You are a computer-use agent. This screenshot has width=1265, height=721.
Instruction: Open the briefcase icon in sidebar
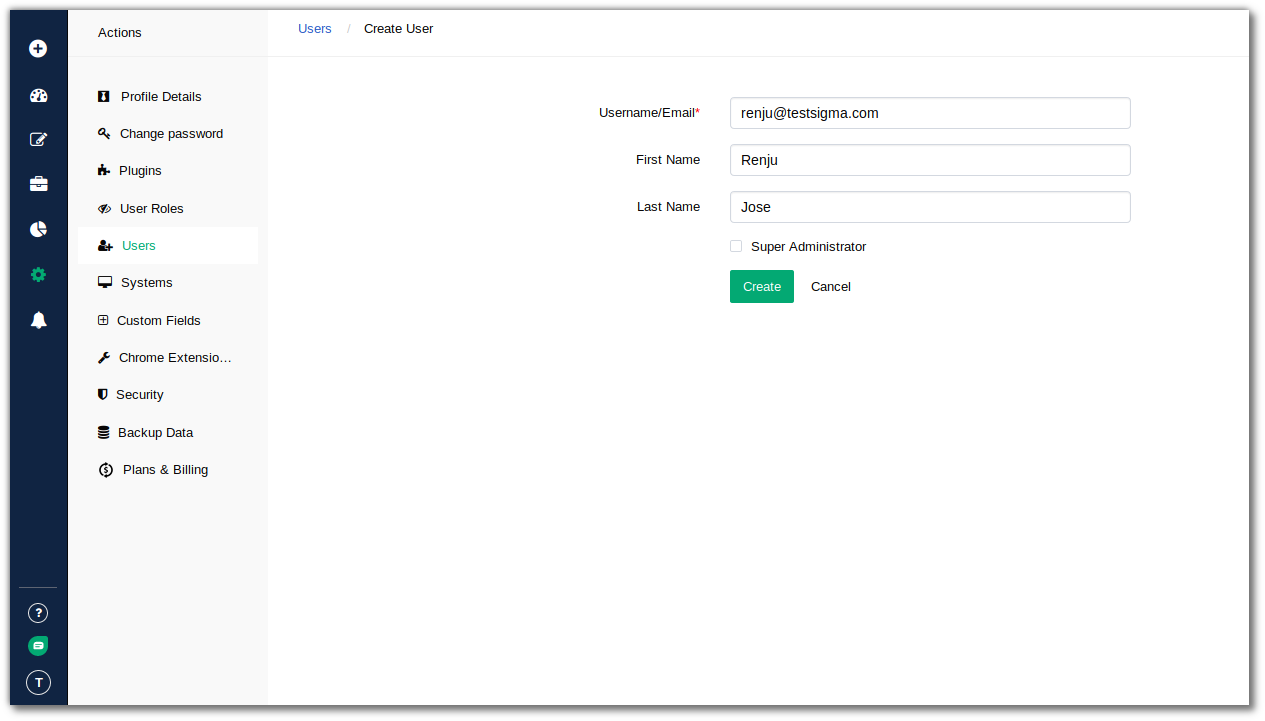[38, 184]
